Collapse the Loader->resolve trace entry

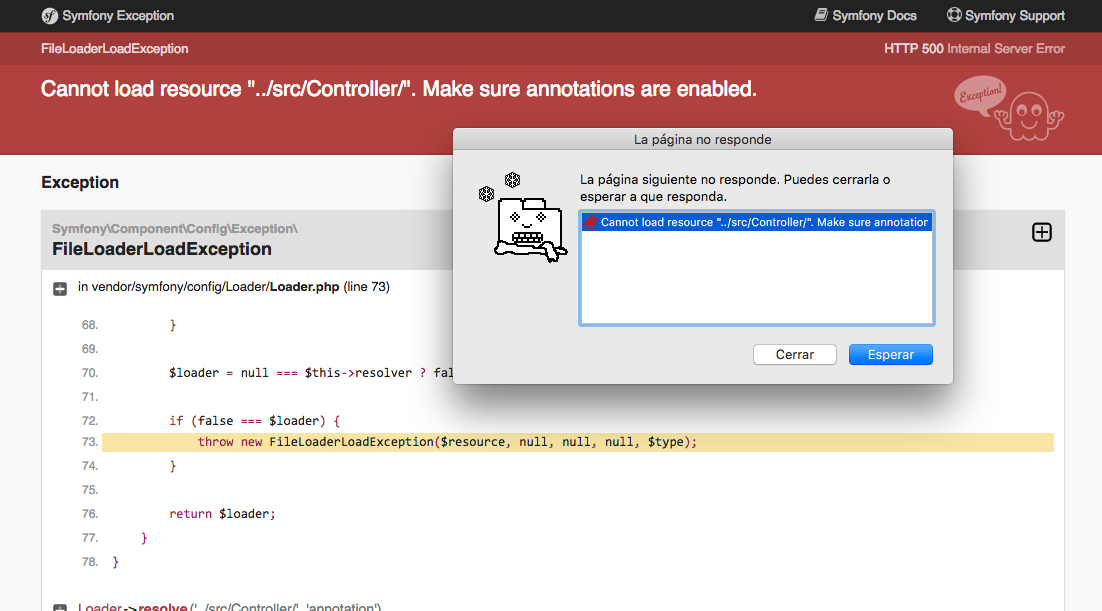coord(60,607)
